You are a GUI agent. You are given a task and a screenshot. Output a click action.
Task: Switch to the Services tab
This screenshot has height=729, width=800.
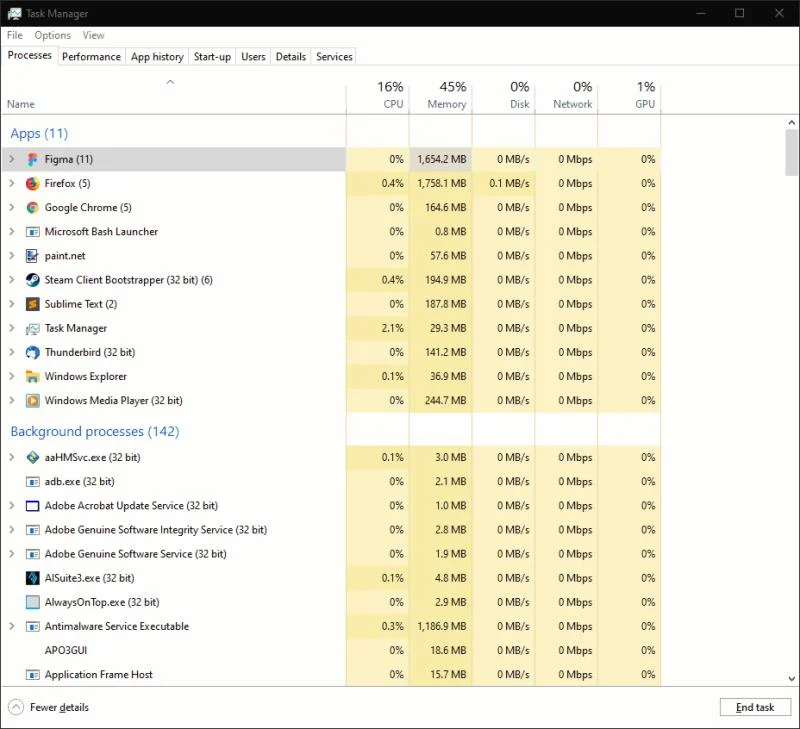334,57
